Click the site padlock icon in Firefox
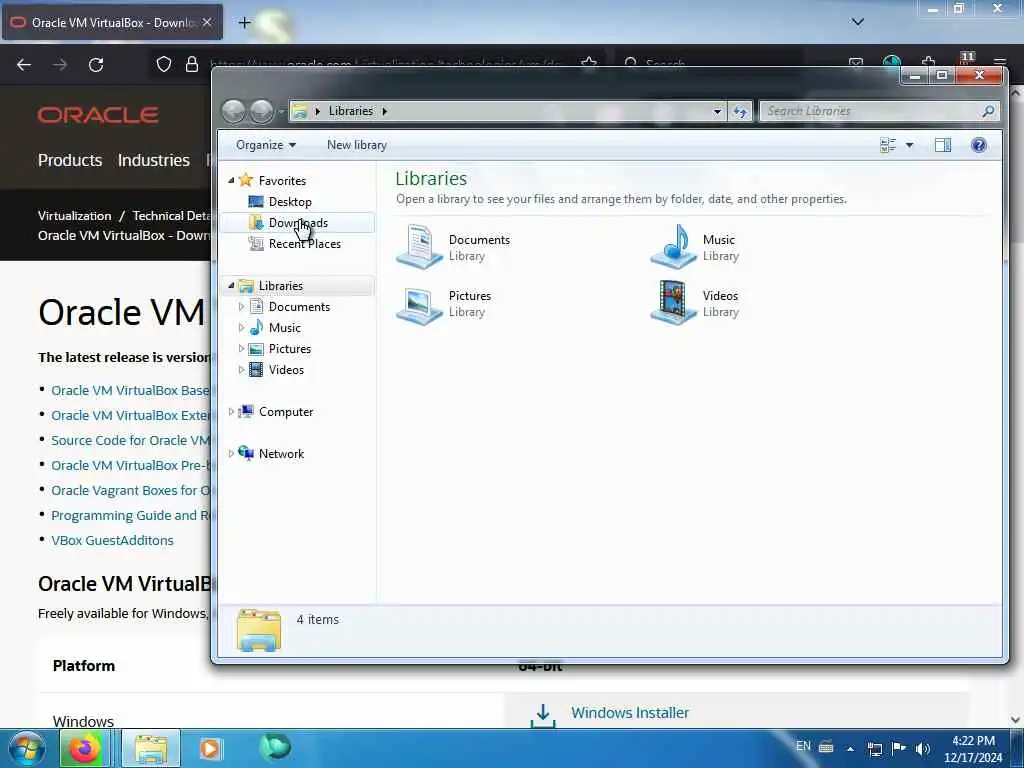The width and height of the screenshot is (1024, 768). pyautogui.click(x=191, y=65)
